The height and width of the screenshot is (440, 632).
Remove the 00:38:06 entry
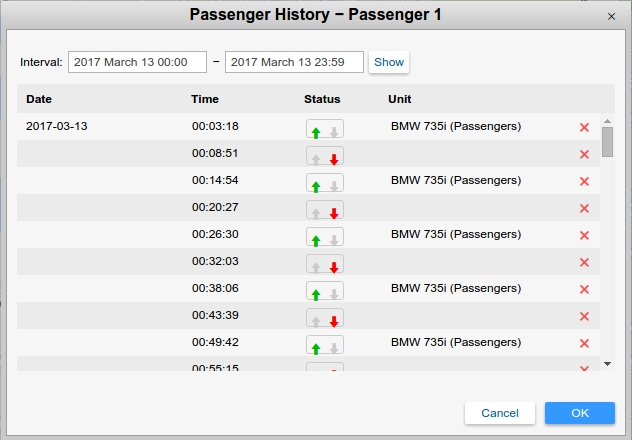coord(584,289)
